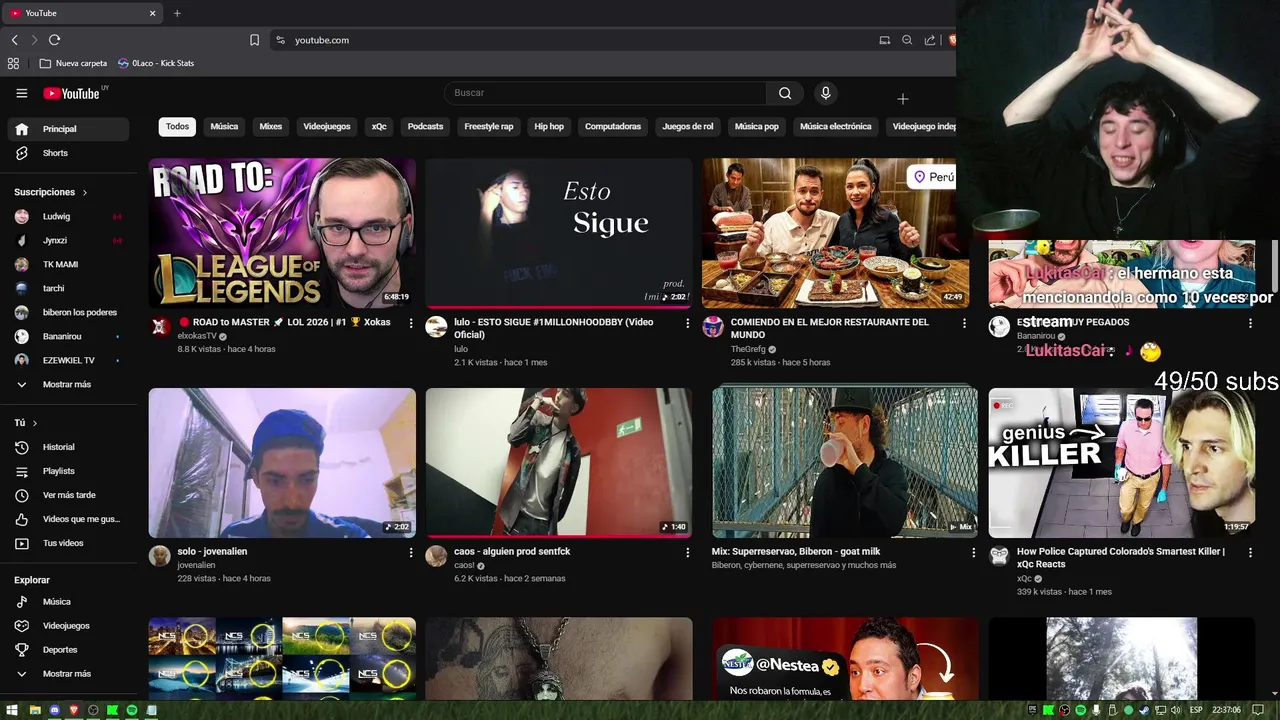Open more options for the xQc Reacts video
The height and width of the screenshot is (720, 1280).
coord(1250,552)
